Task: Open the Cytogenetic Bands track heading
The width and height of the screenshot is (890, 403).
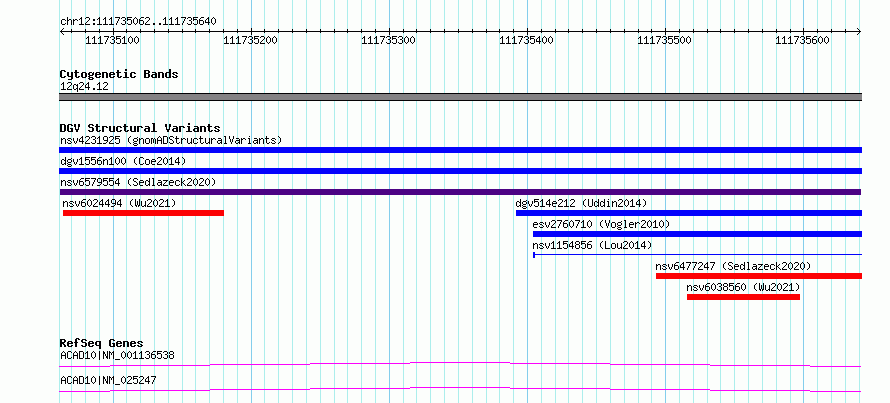Action: (119, 74)
